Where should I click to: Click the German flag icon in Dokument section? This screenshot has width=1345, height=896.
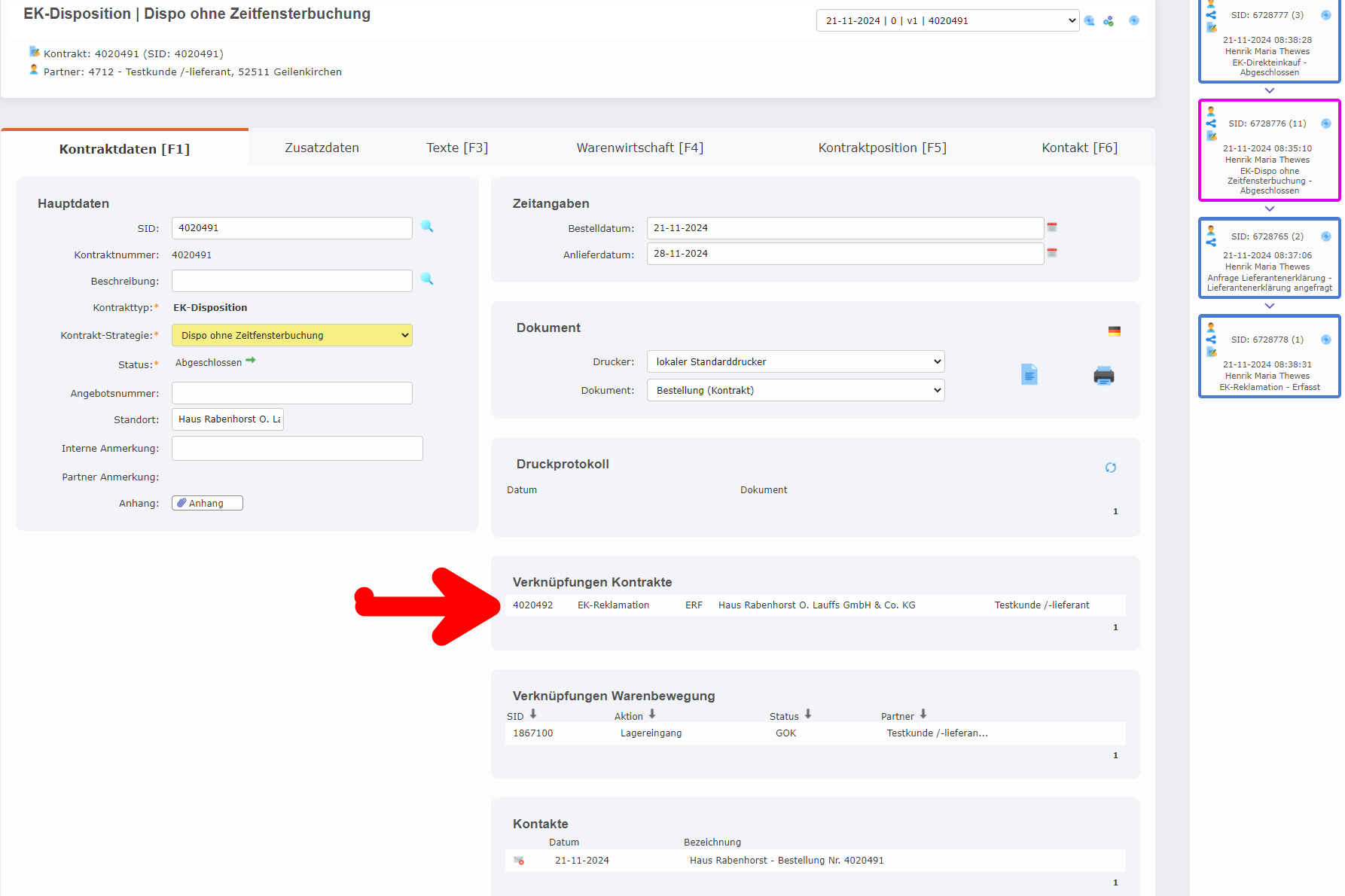[1115, 331]
